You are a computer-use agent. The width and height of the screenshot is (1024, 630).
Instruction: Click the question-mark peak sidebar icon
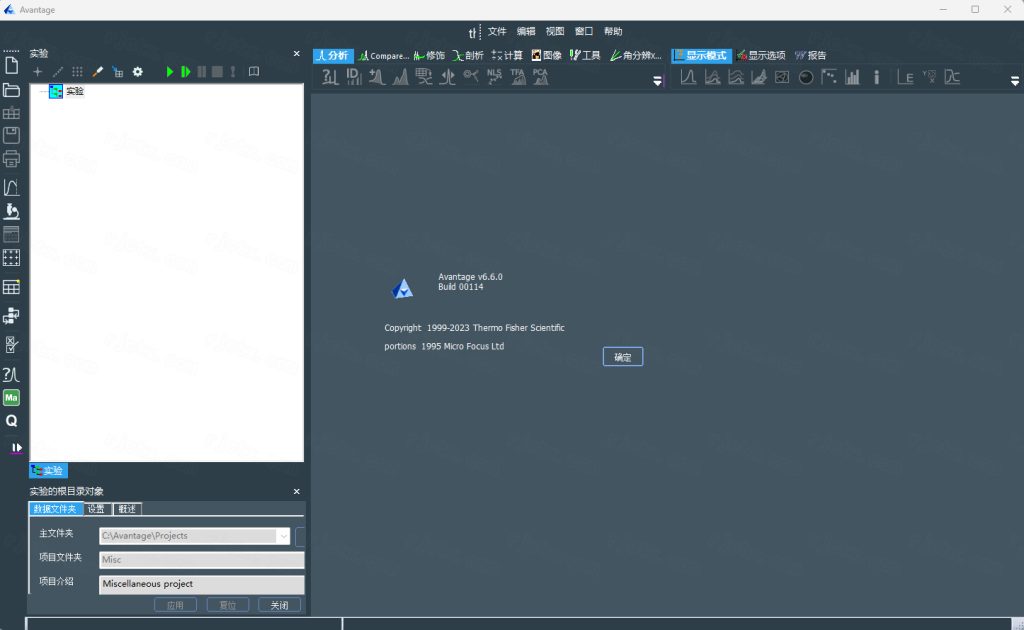pos(11,374)
